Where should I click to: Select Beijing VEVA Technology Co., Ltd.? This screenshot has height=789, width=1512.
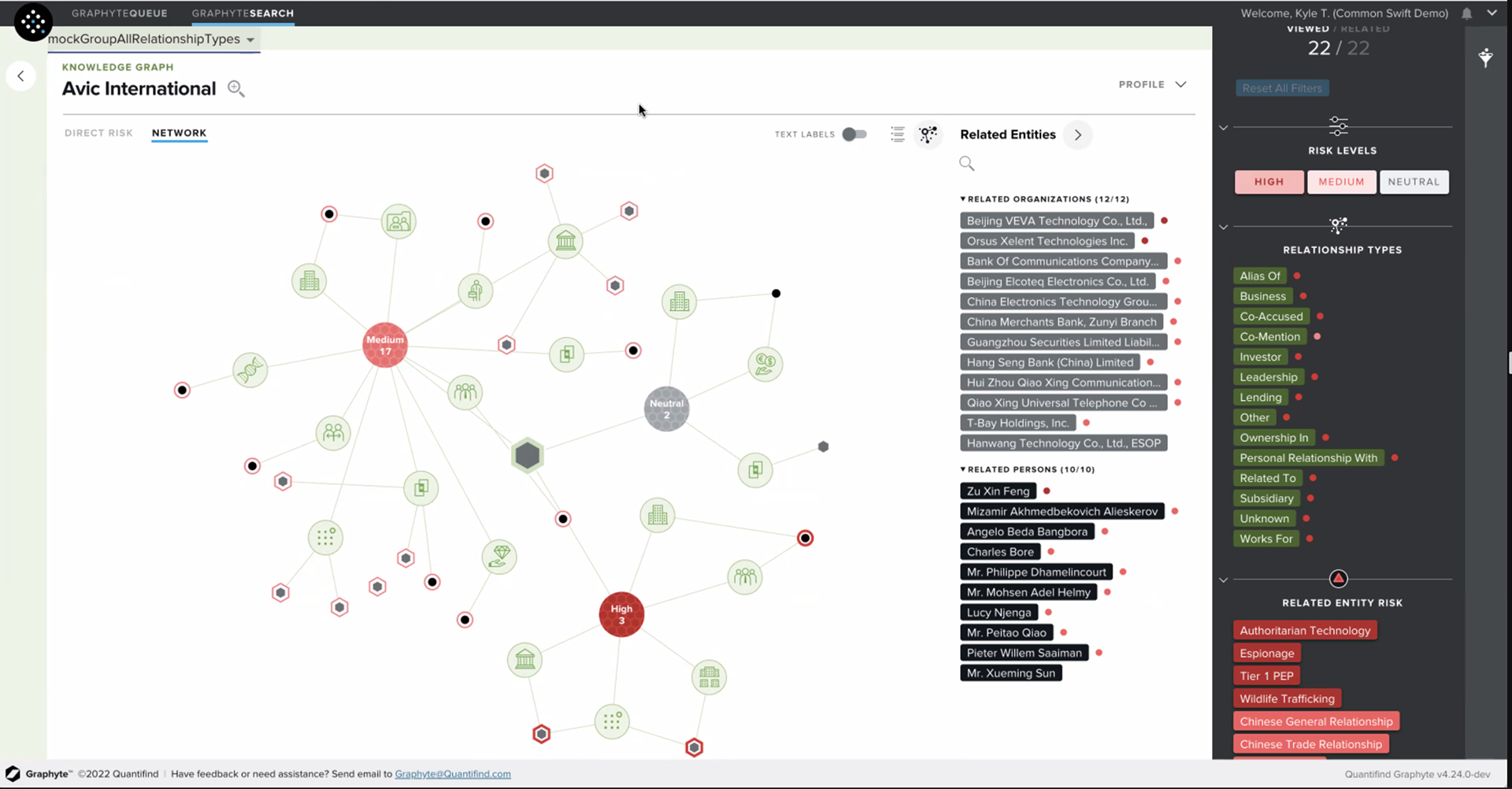point(1057,221)
